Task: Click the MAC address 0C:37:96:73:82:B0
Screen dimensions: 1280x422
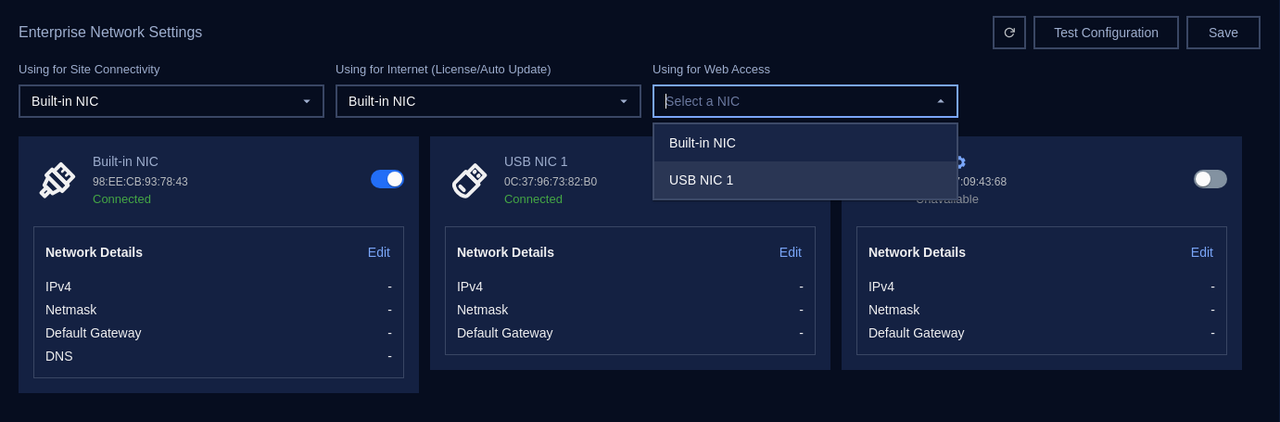Action: point(550,182)
